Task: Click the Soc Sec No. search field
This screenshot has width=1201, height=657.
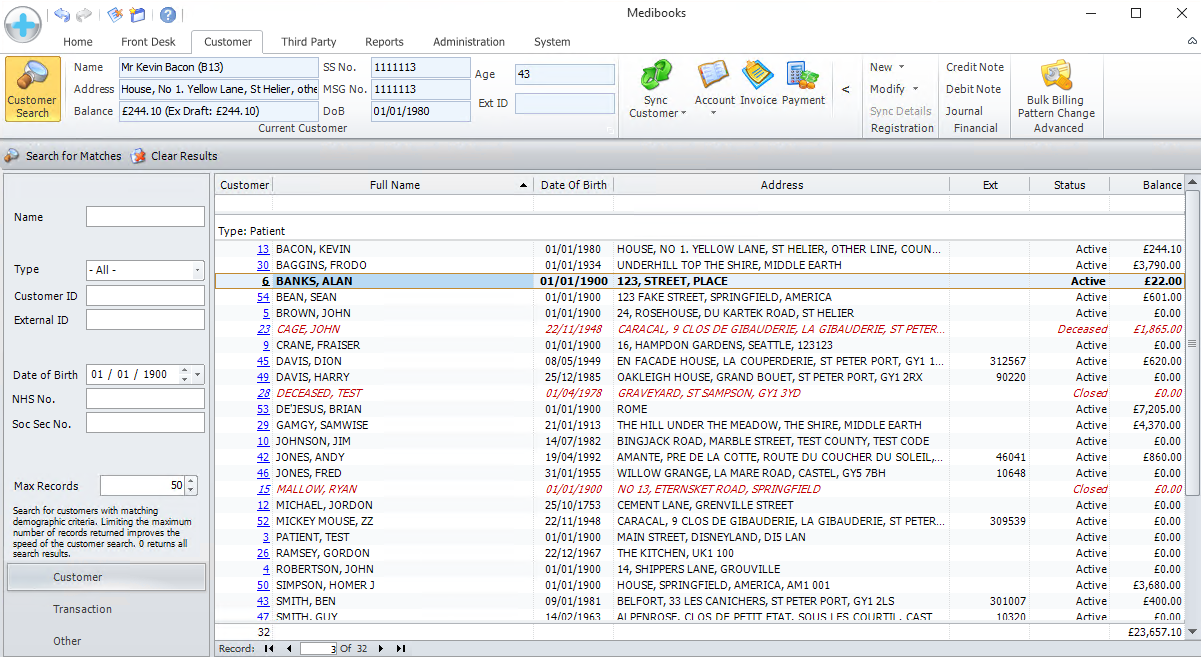Action: [x=145, y=423]
